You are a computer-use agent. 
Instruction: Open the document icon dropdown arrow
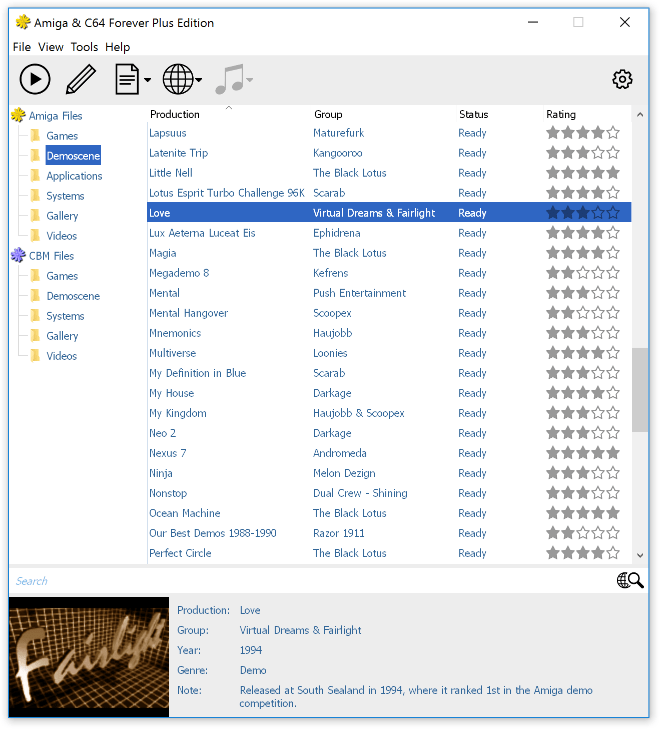[148, 80]
